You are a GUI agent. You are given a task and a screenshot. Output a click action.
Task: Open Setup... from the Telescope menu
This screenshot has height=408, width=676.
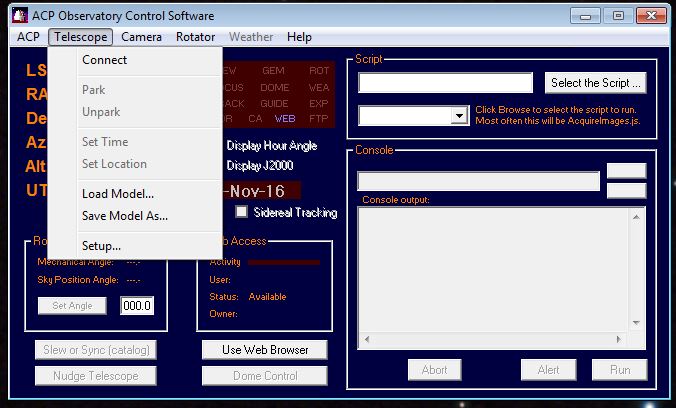point(101,246)
